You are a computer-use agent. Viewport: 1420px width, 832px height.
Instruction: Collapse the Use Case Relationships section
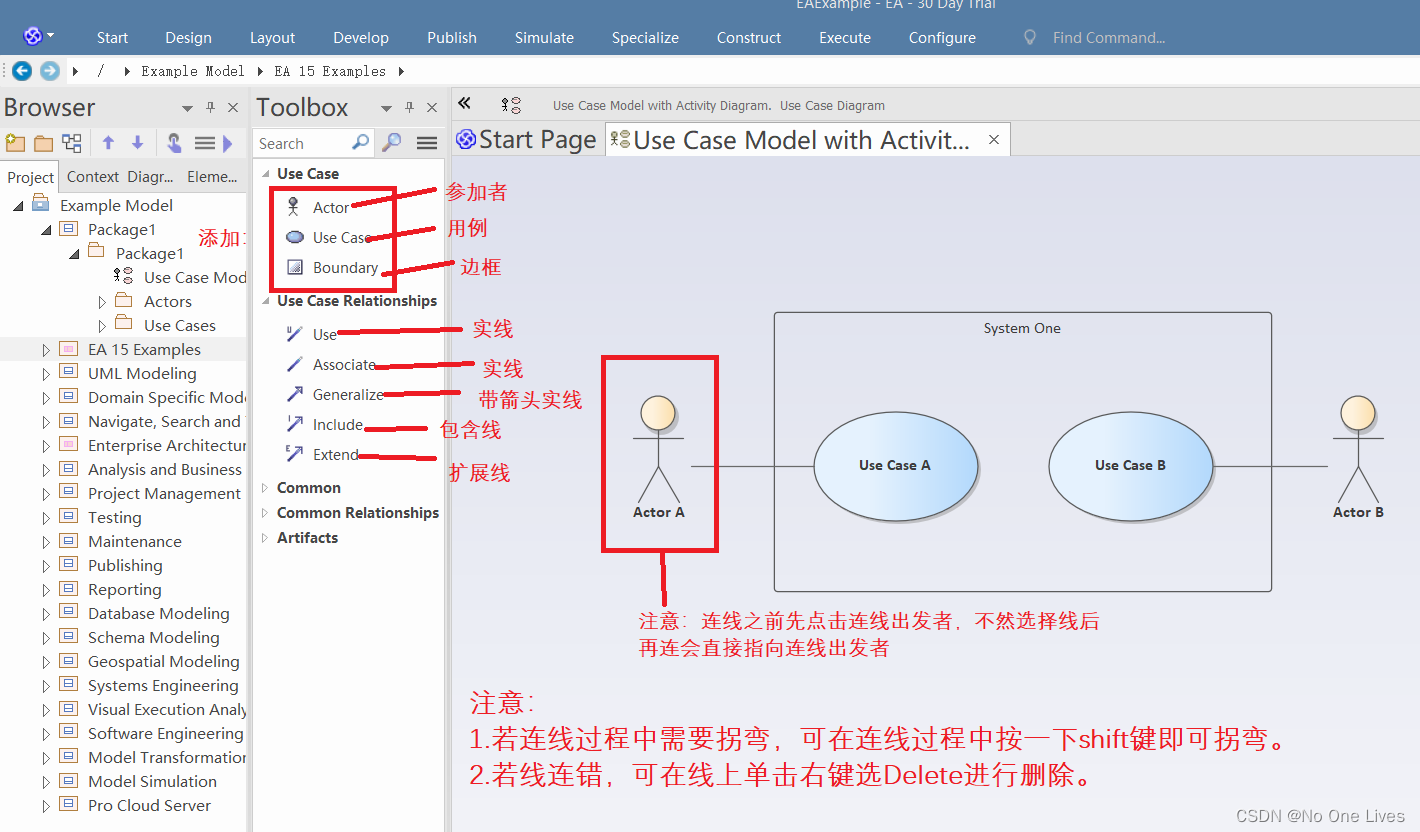(266, 300)
